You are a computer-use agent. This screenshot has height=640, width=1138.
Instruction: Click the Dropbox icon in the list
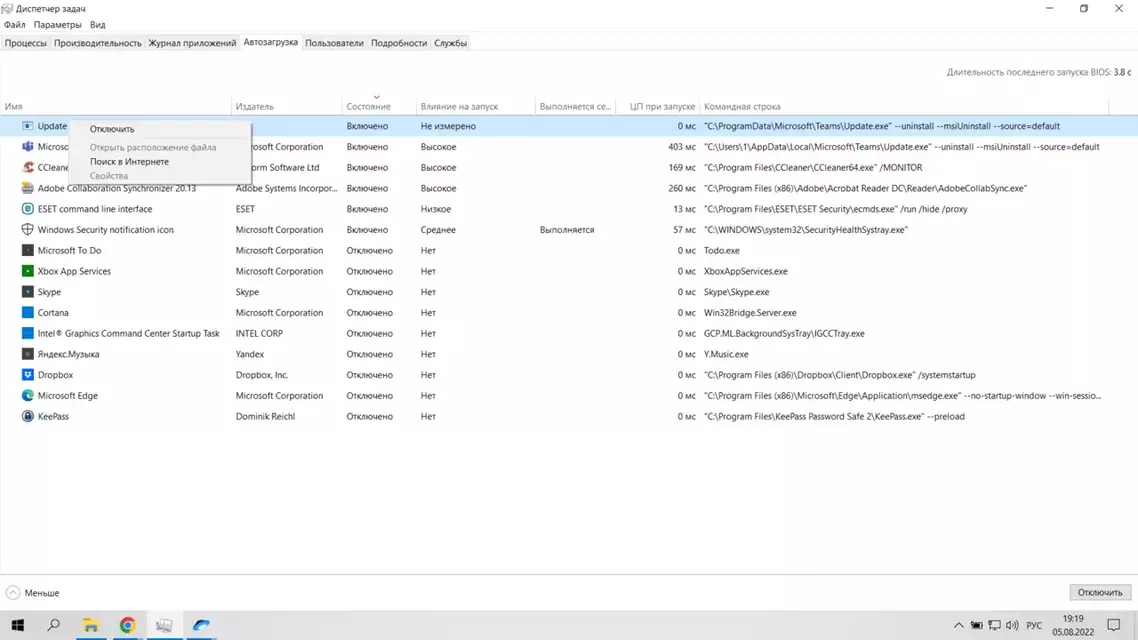coord(28,375)
